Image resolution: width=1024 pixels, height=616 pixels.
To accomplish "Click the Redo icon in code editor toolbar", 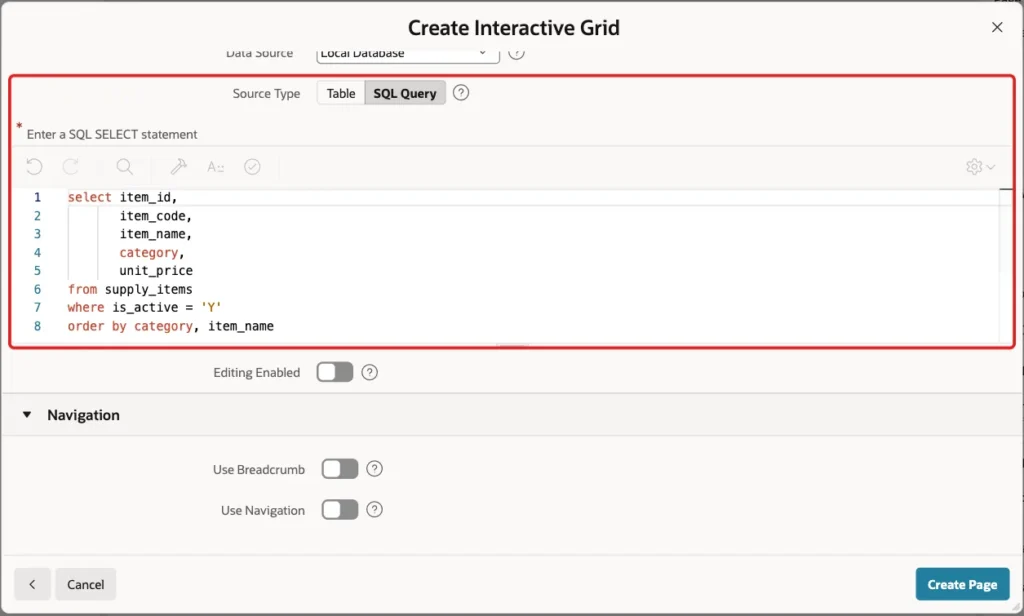I will (x=71, y=167).
